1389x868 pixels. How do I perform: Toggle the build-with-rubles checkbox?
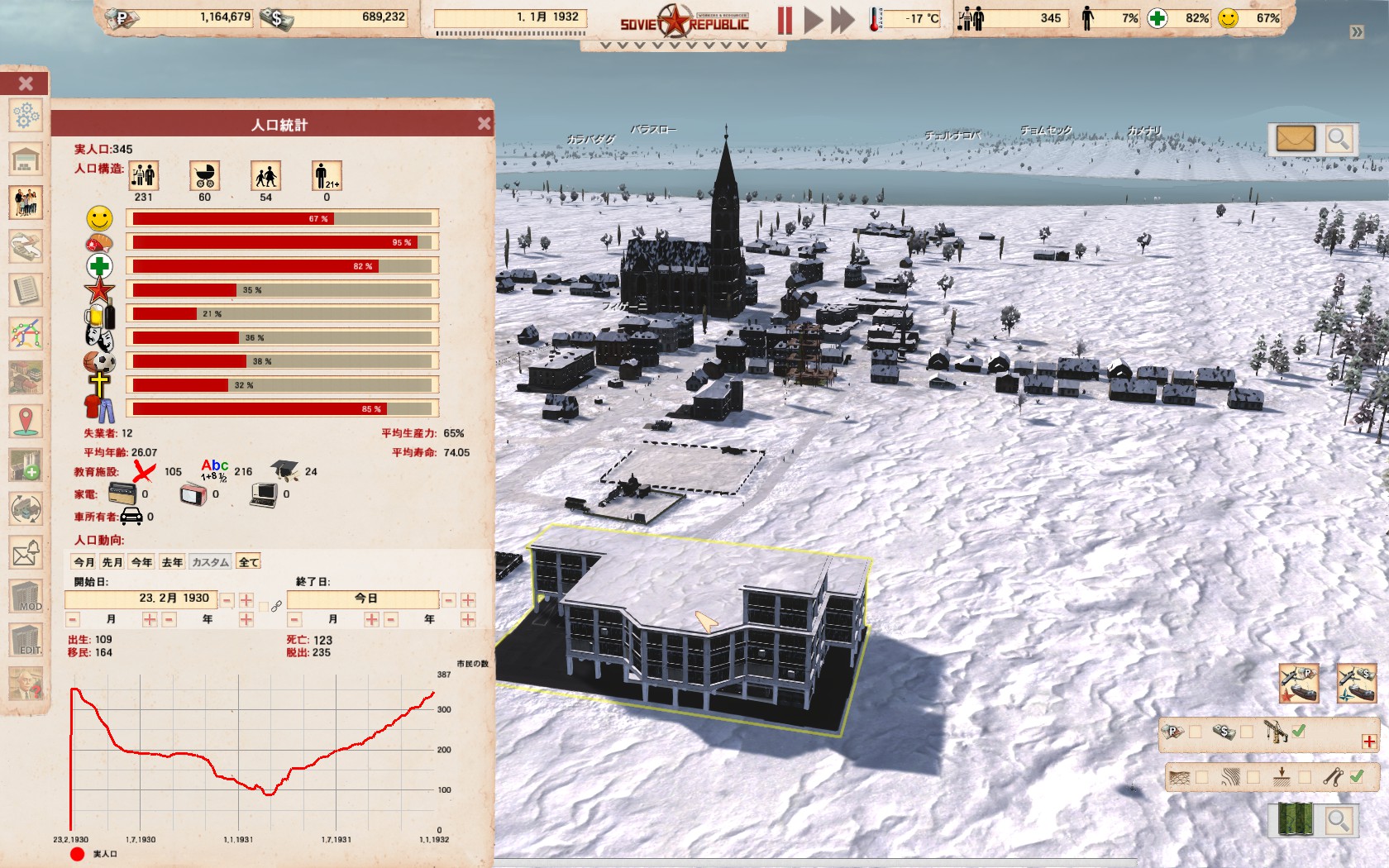tap(1195, 732)
